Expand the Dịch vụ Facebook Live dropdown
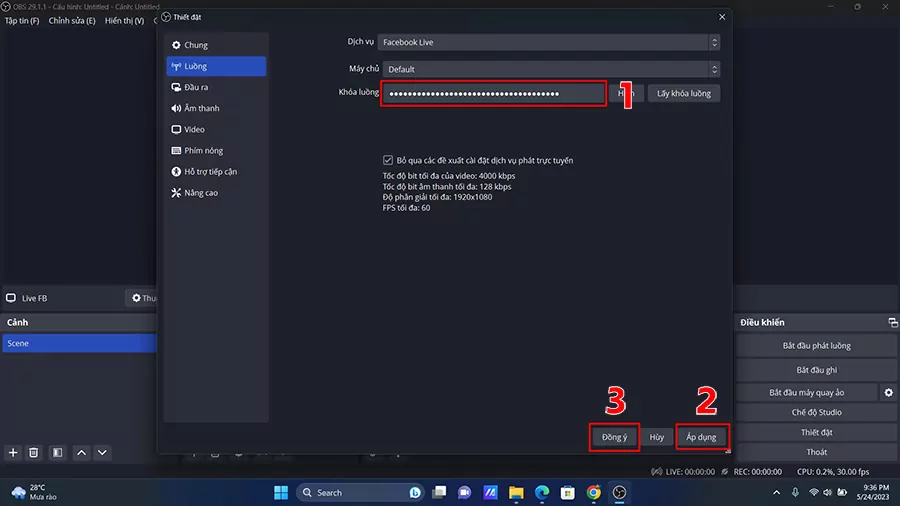The image size is (900, 506). tap(549, 42)
